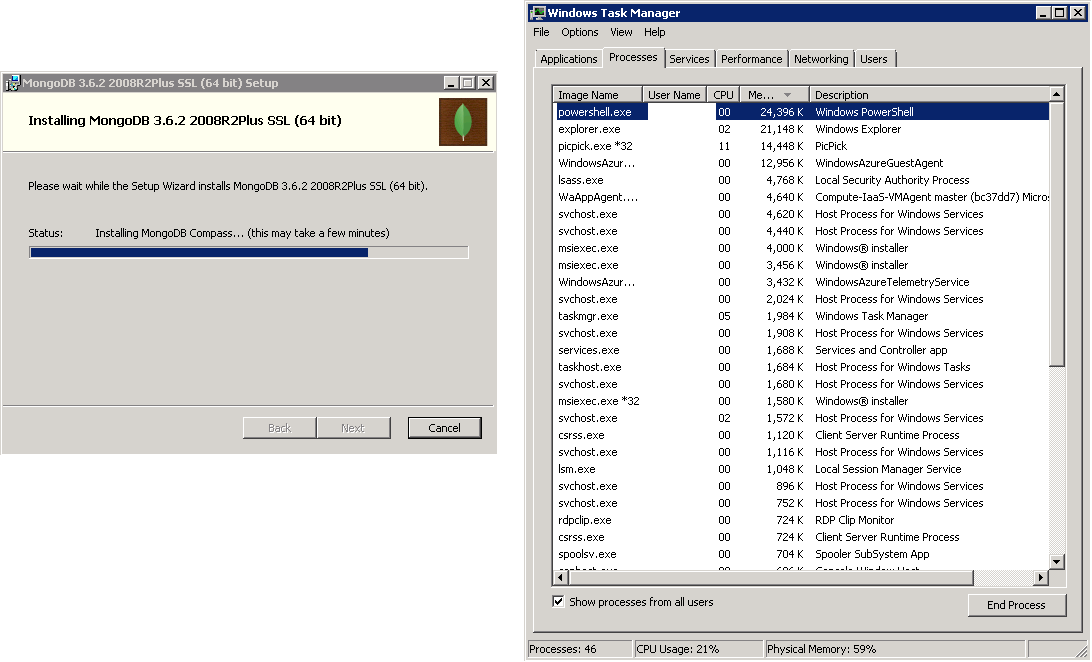Switch to the Users tab
The image size is (1092, 662).
873,59
